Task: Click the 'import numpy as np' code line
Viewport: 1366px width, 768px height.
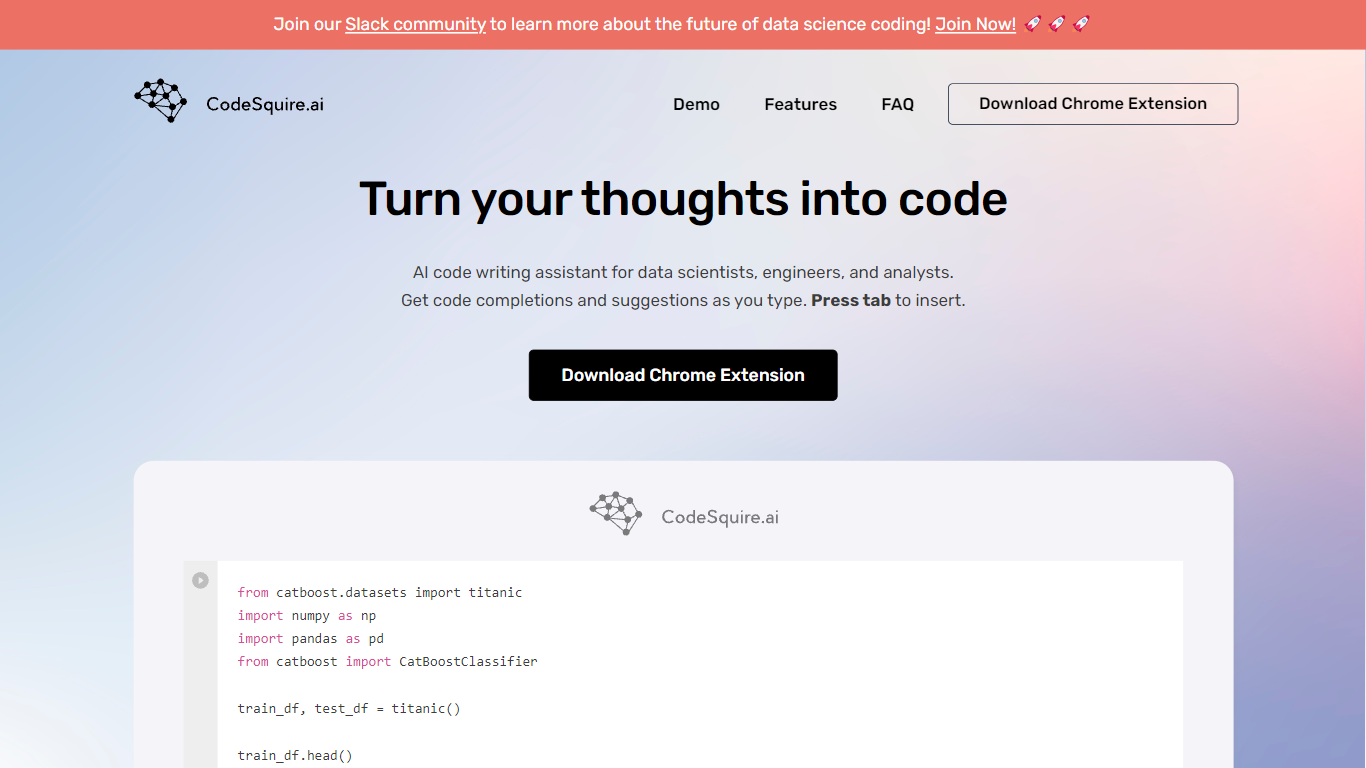Action: pyautogui.click(x=307, y=616)
